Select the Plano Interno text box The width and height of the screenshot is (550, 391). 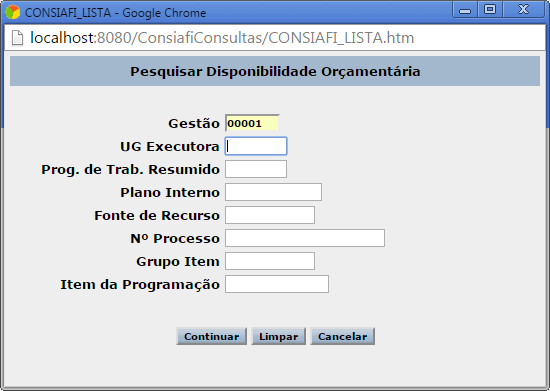[273, 192]
